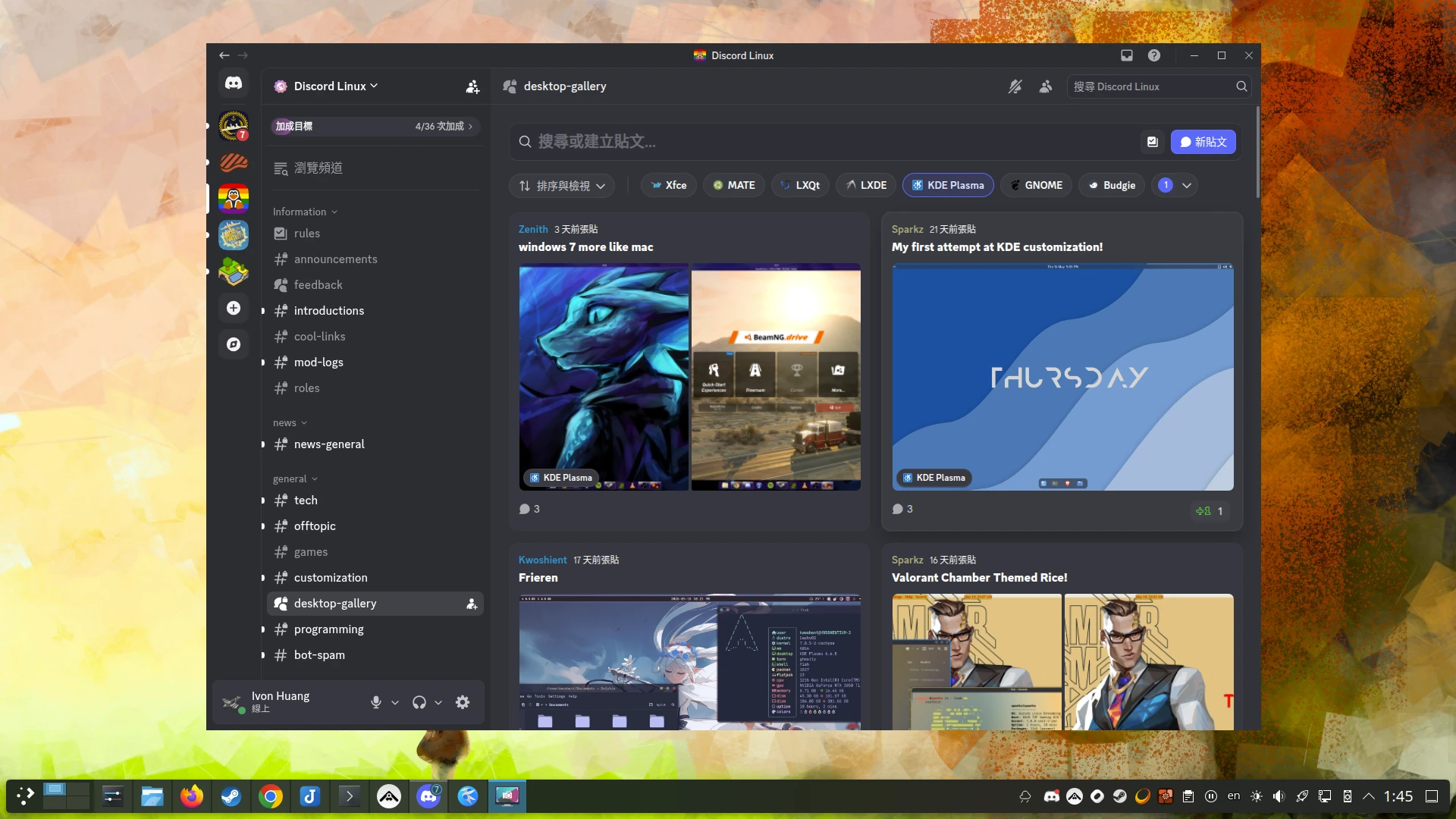This screenshot has height=819, width=1456.
Task: Switch to the customization channel
Action: coord(375,578)
